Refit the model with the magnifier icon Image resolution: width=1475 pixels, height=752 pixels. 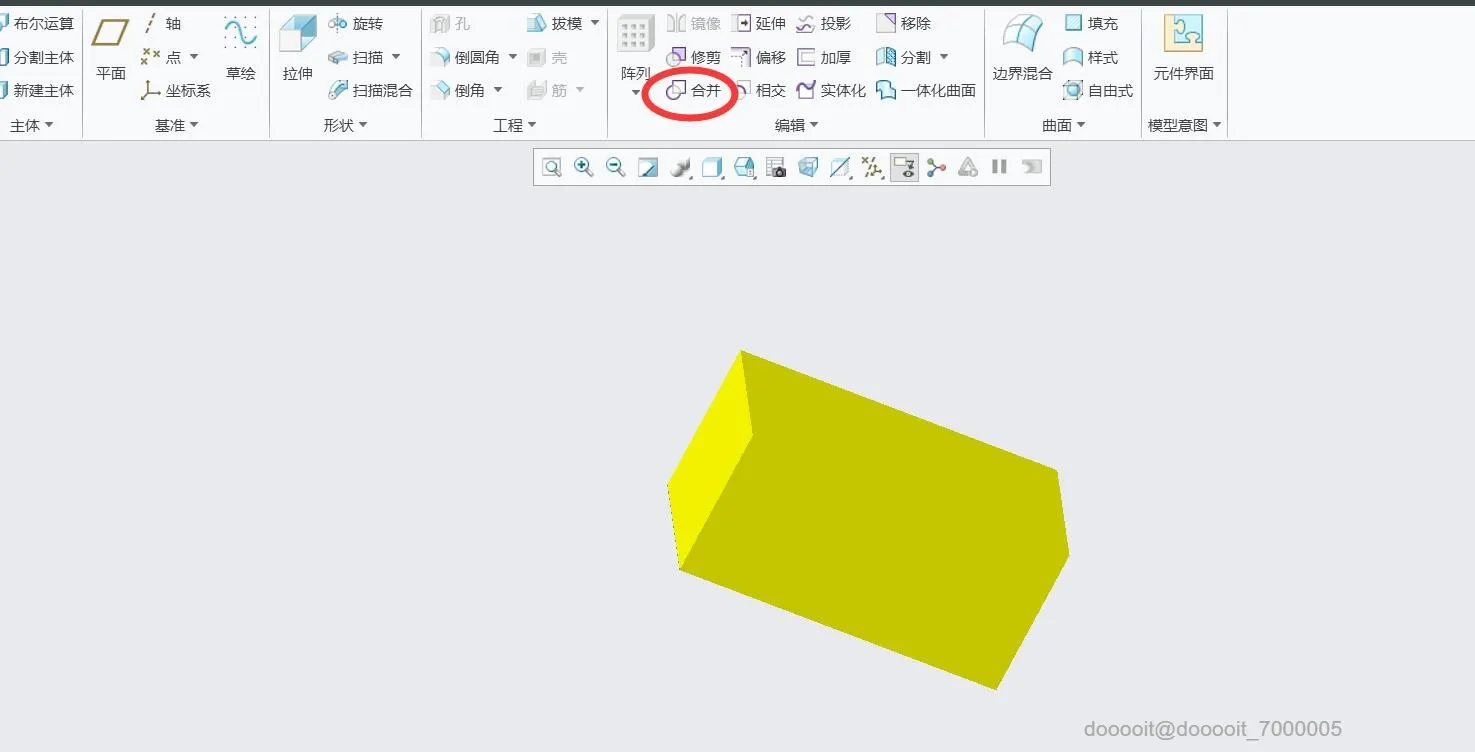552,167
